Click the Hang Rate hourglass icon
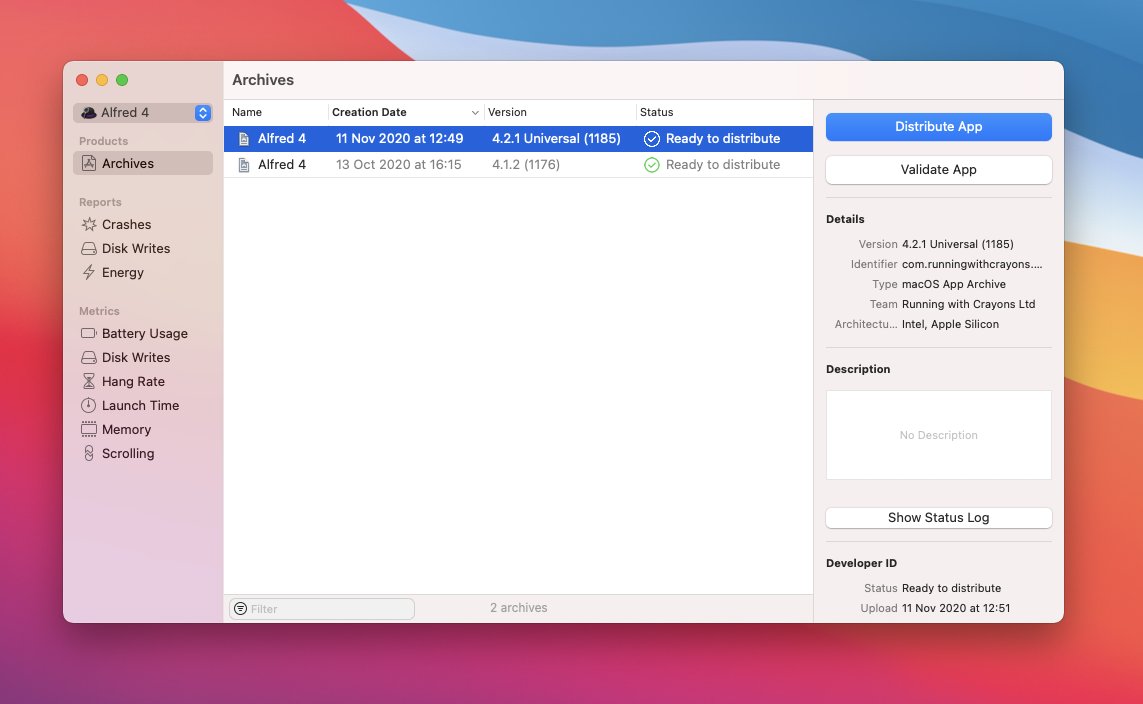 [x=89, y=381]
